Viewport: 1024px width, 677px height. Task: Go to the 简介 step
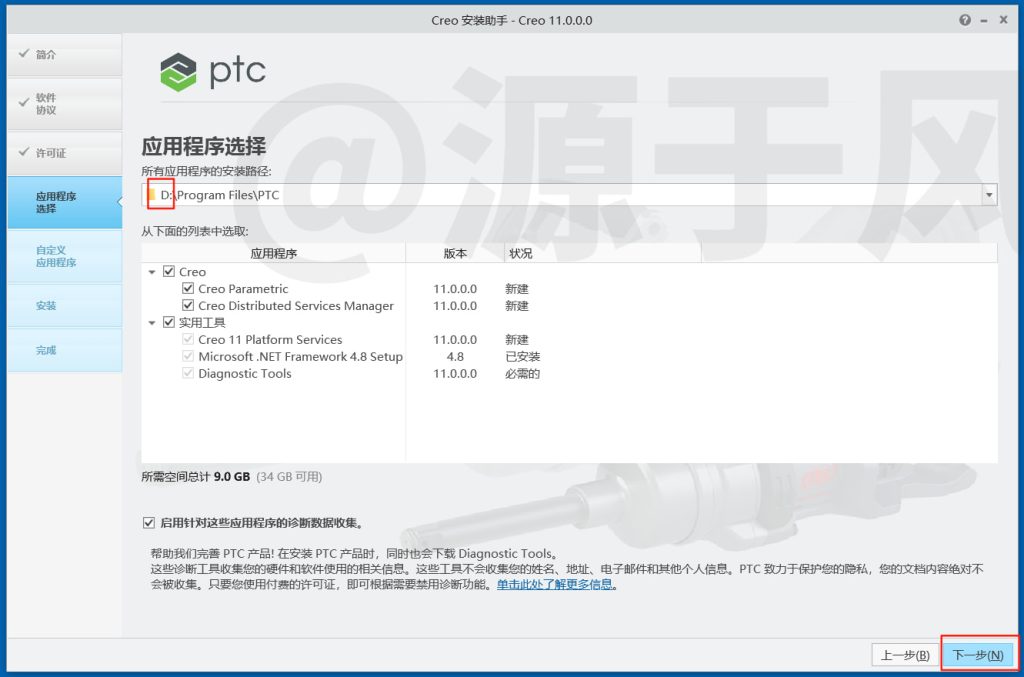pyautogui.click(x=65, y=54)
